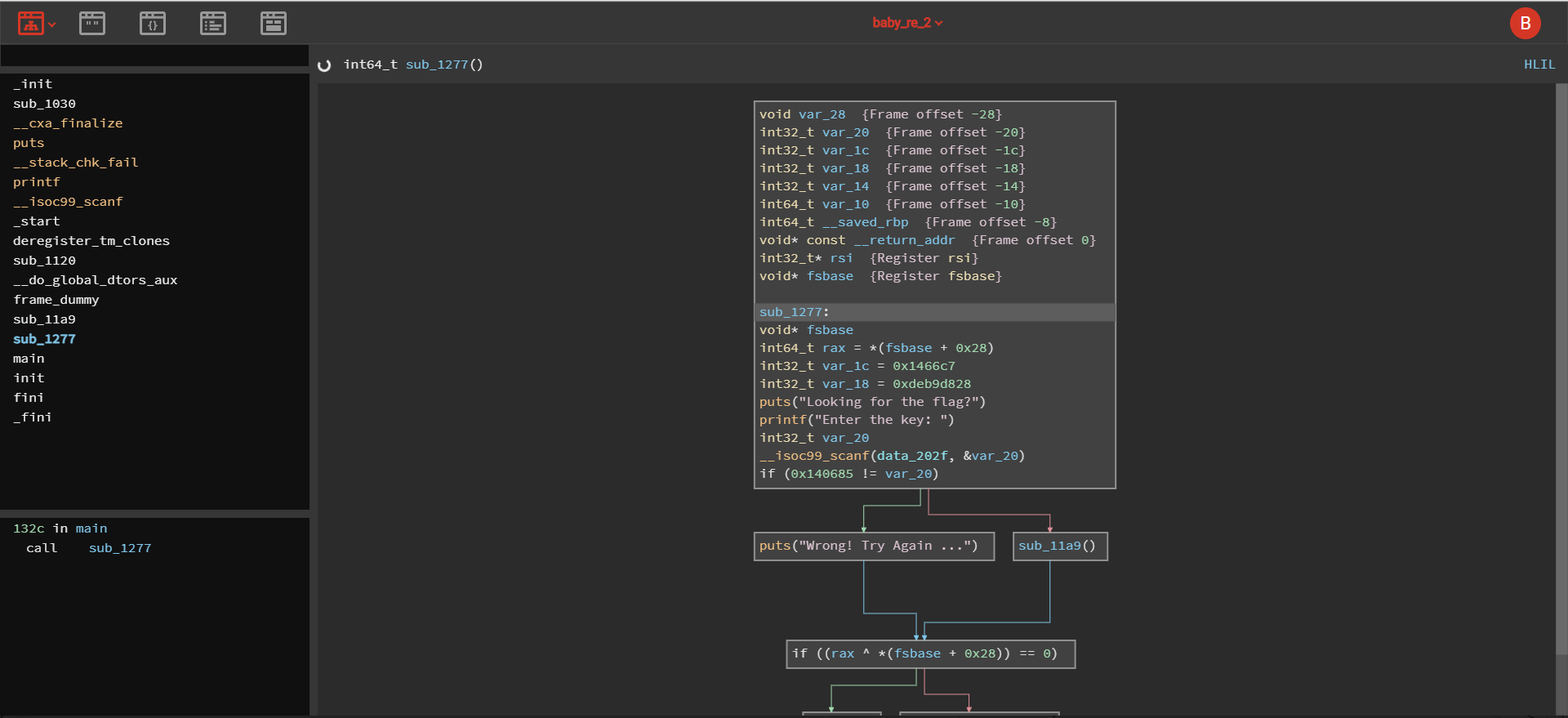Select _fini in the function list
The width and height of the screenshot is (1568, 718).
coord(33,417)
